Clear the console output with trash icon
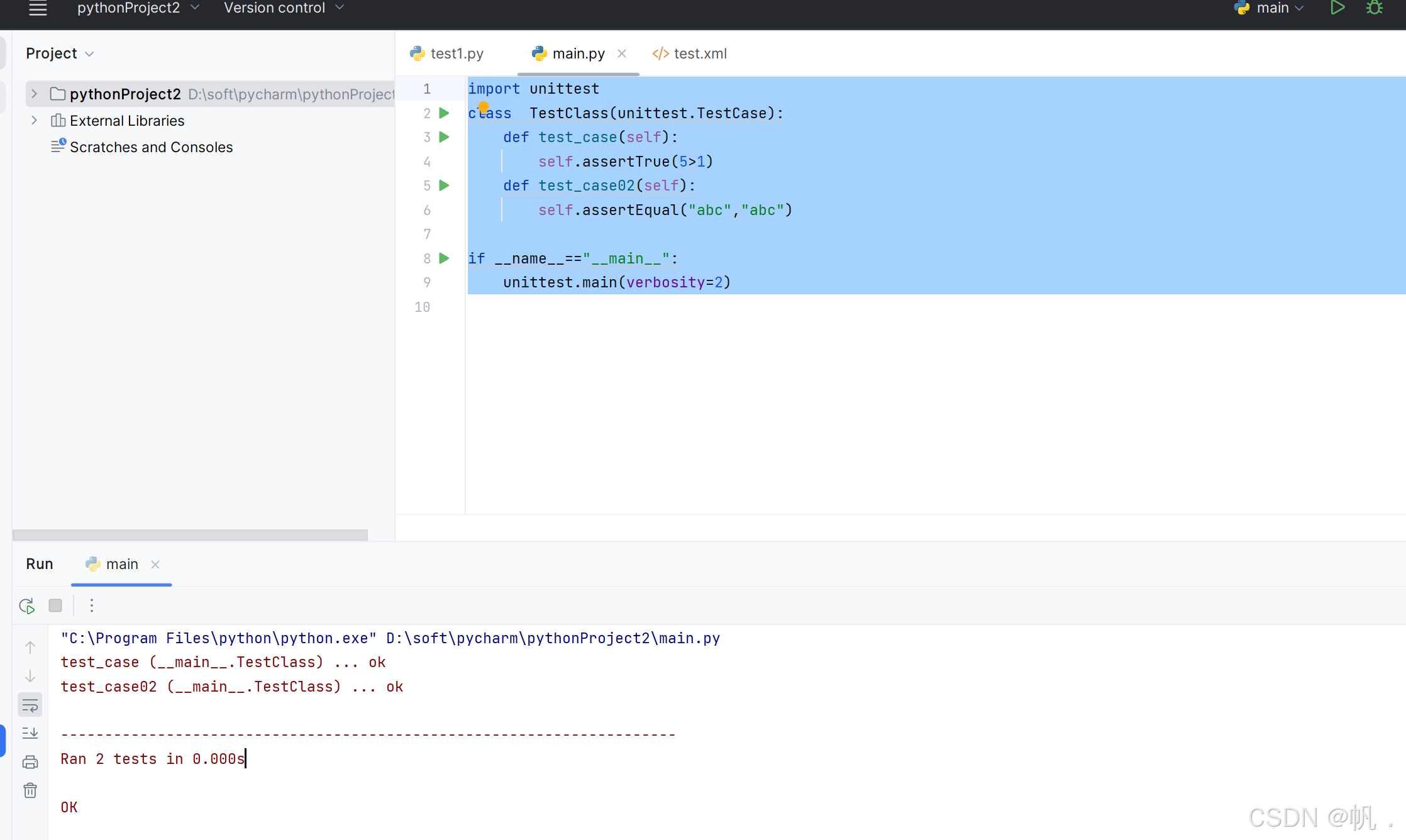The width and height of the screenshot is (1406, 840). coord(30,790)
